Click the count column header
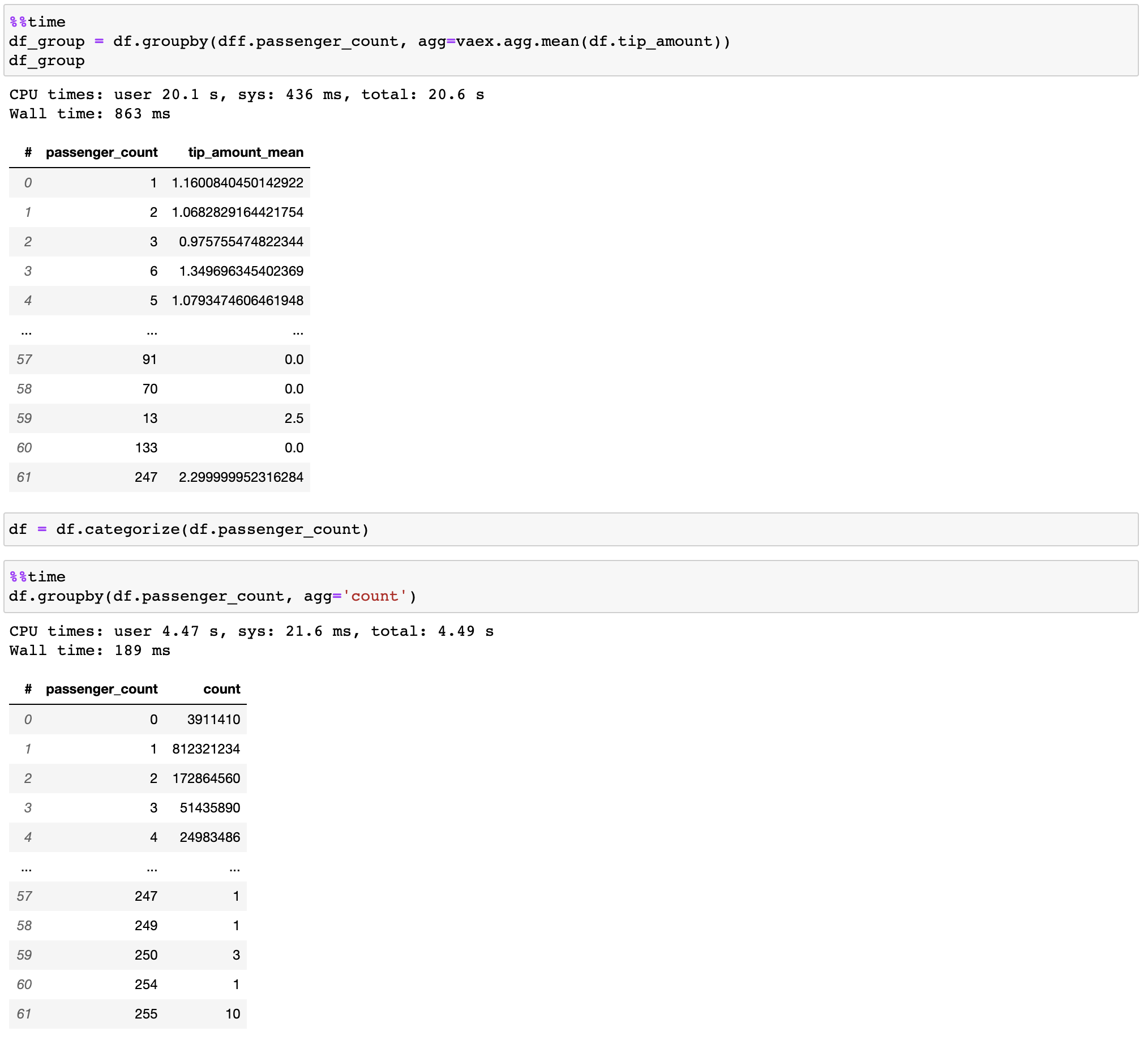 [x=229, y=688]
